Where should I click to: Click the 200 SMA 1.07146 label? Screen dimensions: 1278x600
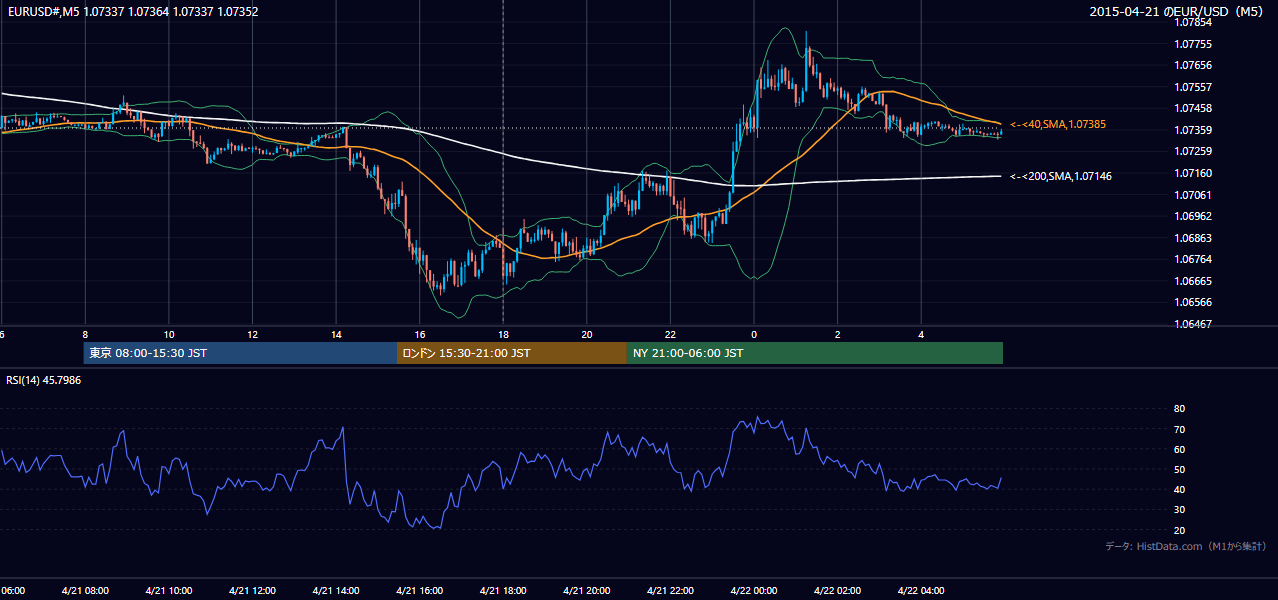[x=1060, y=176]
